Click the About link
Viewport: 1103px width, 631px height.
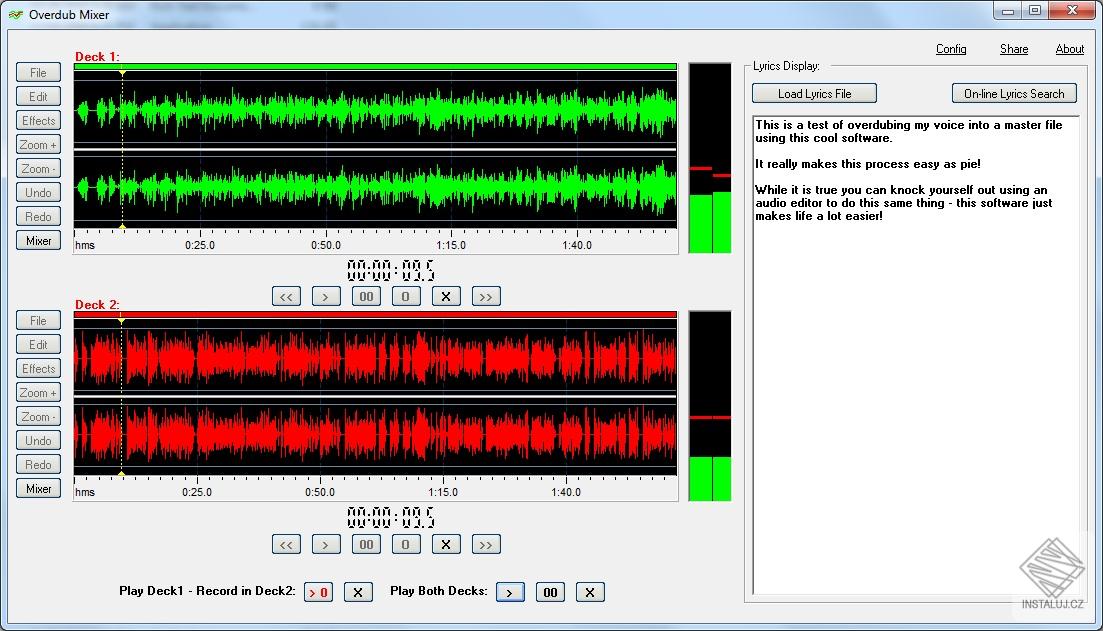(x=1069, y=49)
